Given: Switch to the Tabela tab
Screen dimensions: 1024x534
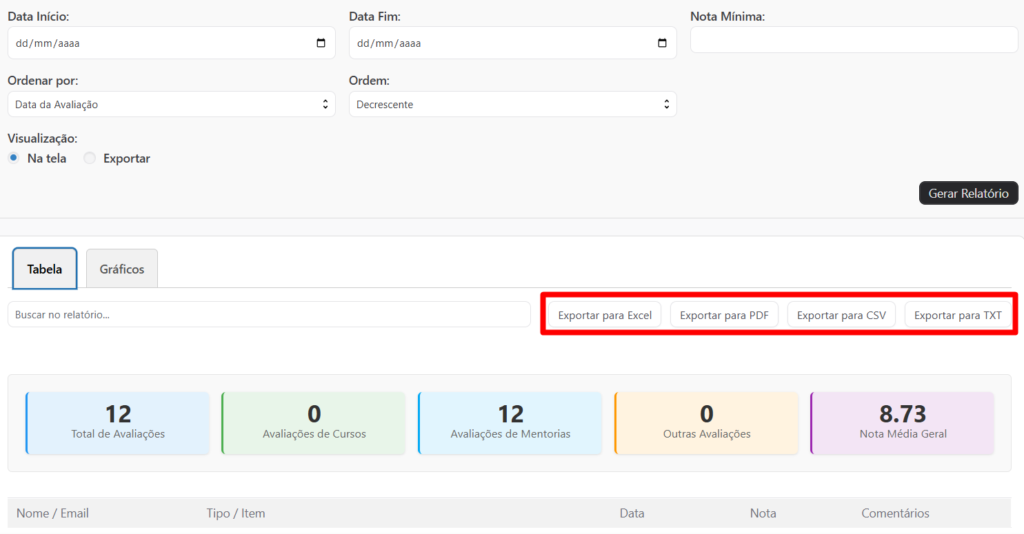Looking at the screenshot, I should tap(44, 269).
